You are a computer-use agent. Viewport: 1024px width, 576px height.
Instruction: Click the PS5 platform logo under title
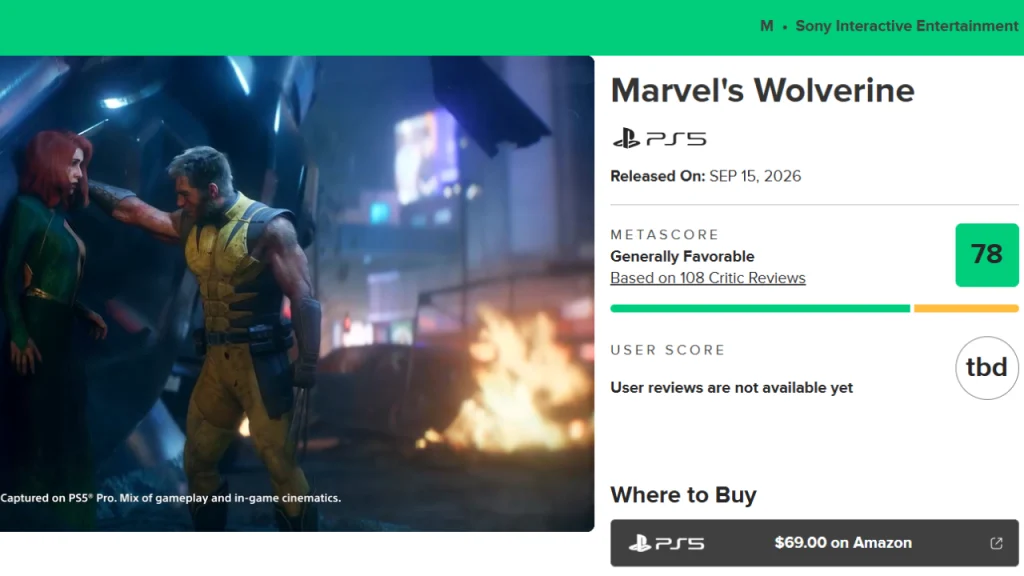pyautogui.click(x=660, y=138)
